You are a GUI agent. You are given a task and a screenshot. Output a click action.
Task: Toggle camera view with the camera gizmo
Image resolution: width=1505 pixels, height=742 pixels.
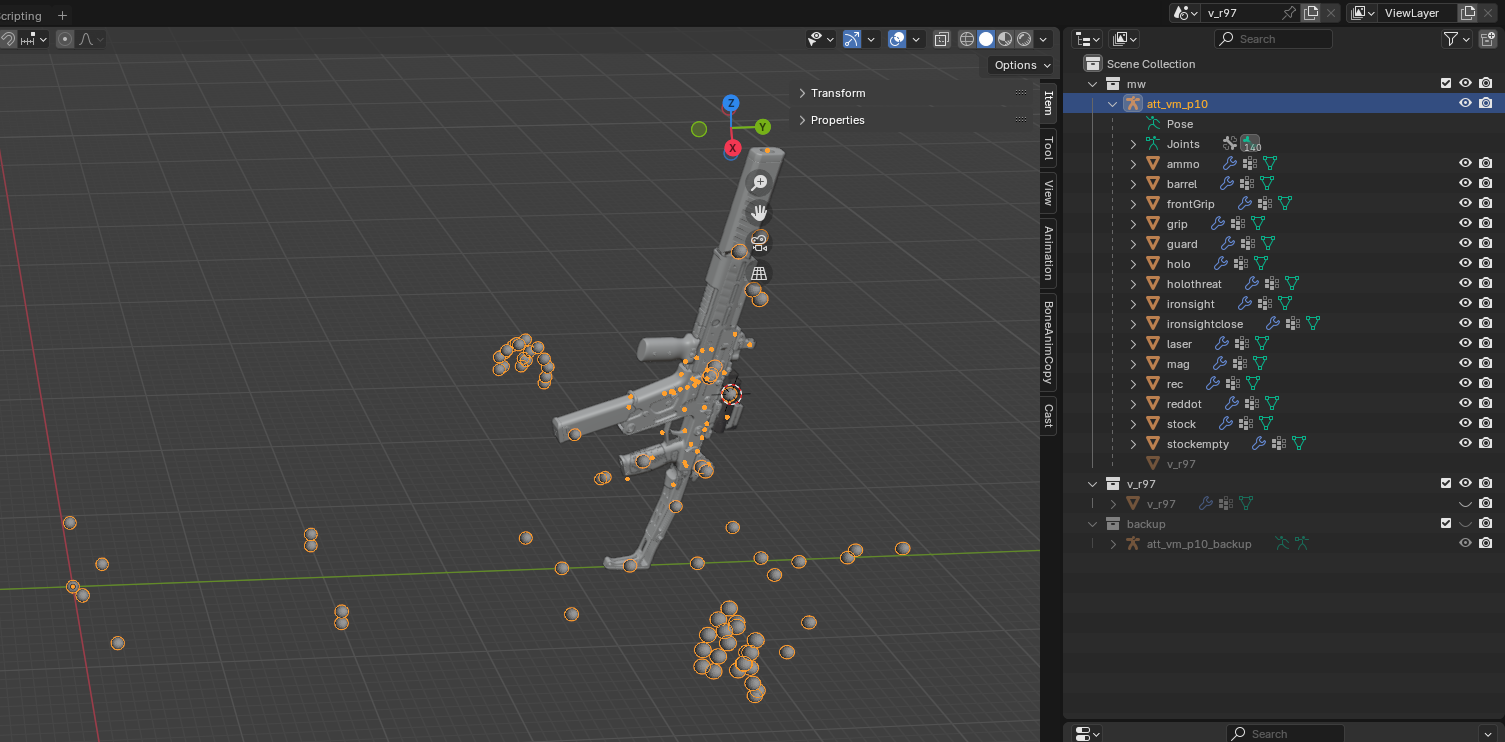pos(759,242)
